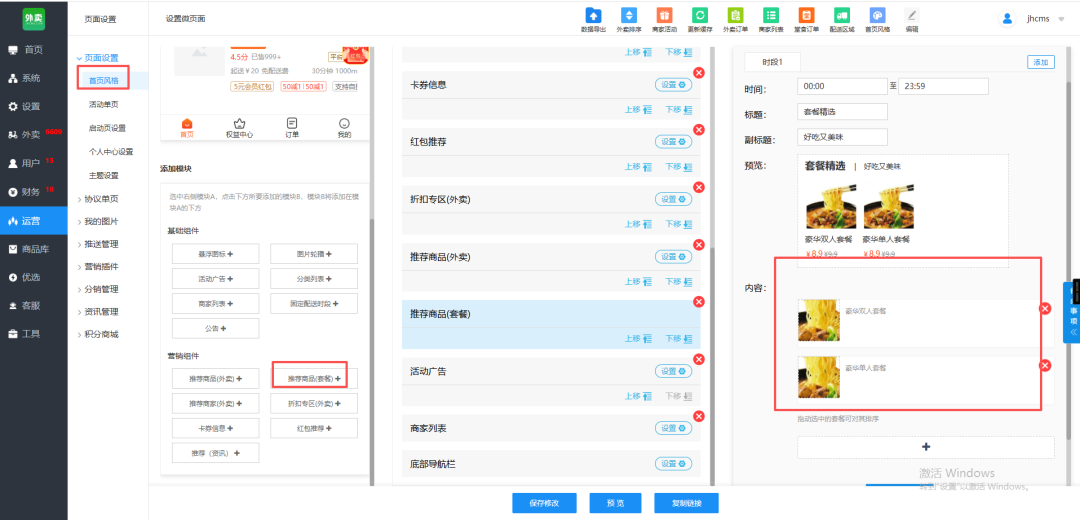This screenshot has width=1080, height=520.
Task: Click the 编辑 pencil icon
Action: 911,16
